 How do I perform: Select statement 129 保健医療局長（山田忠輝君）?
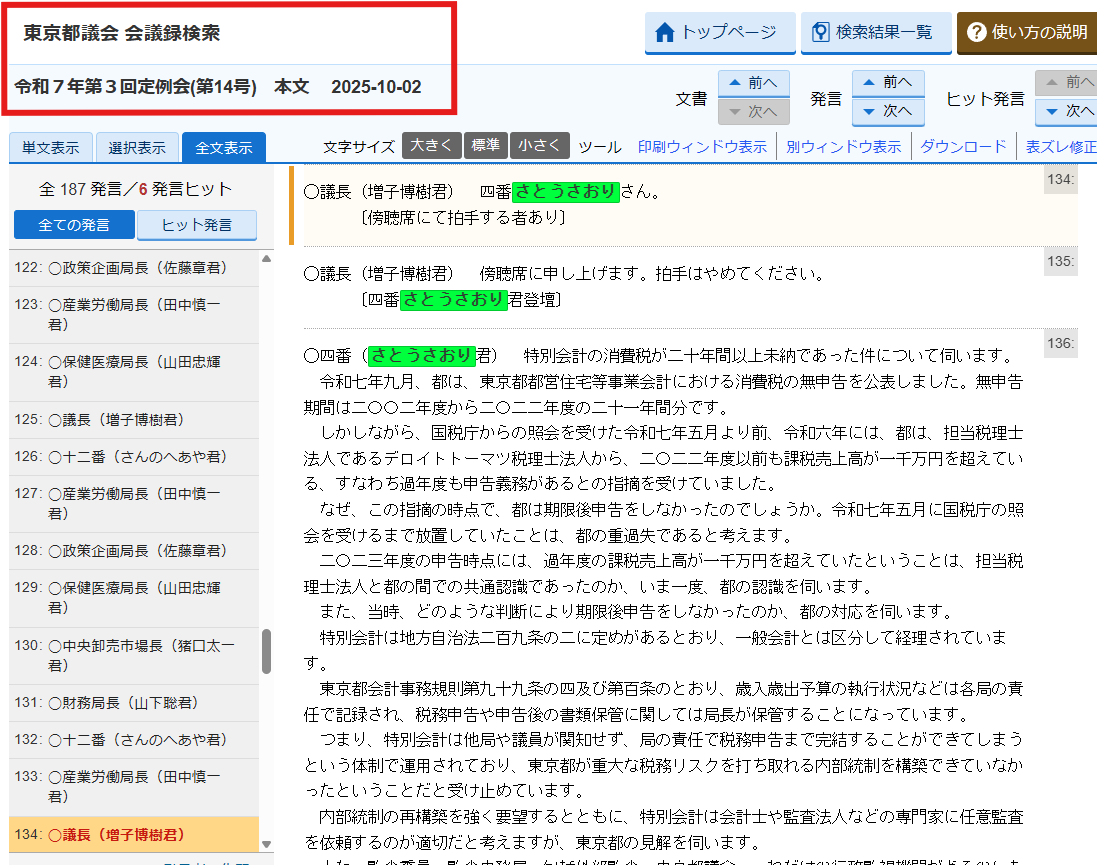(134, 598)
